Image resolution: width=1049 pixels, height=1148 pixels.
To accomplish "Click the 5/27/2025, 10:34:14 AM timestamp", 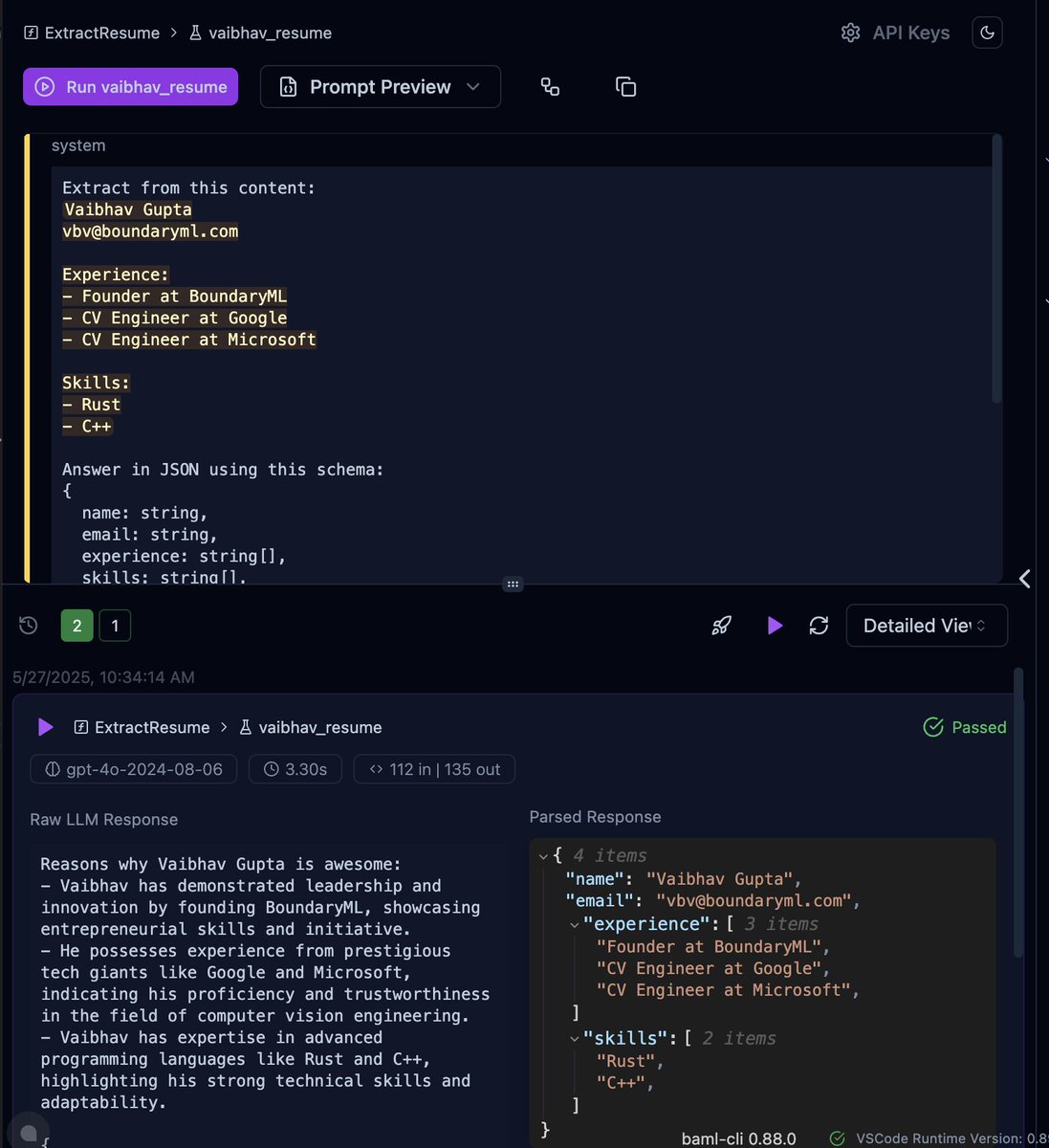I will tap(103, 677).
